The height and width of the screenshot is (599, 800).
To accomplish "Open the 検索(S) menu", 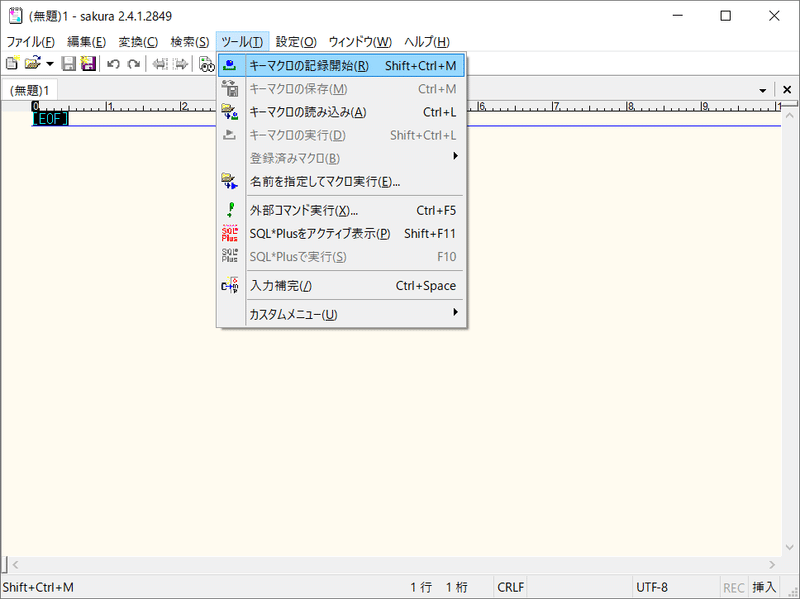I will [x=190, y=42].
